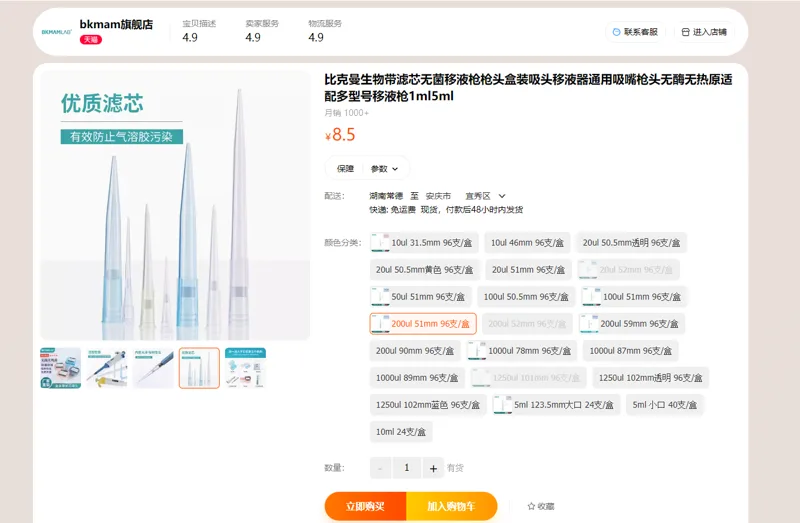Click the greyed-out 20ul 52mm option
This screenshot has width=800, height=523.
pos(628,269)
